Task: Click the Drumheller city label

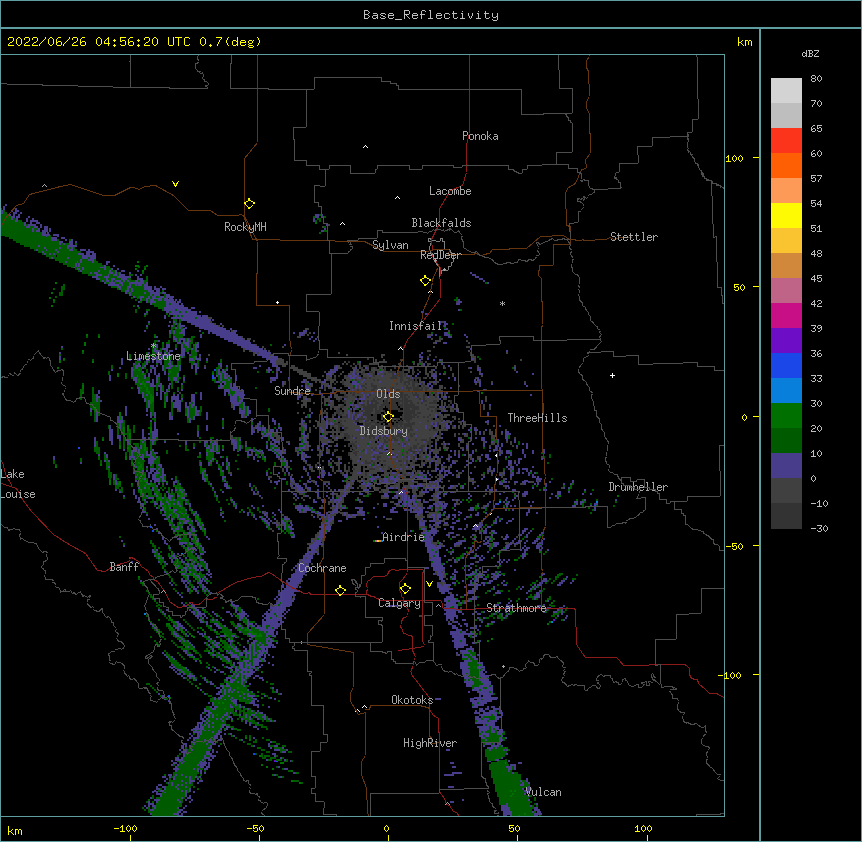Action: click(638, 487)
